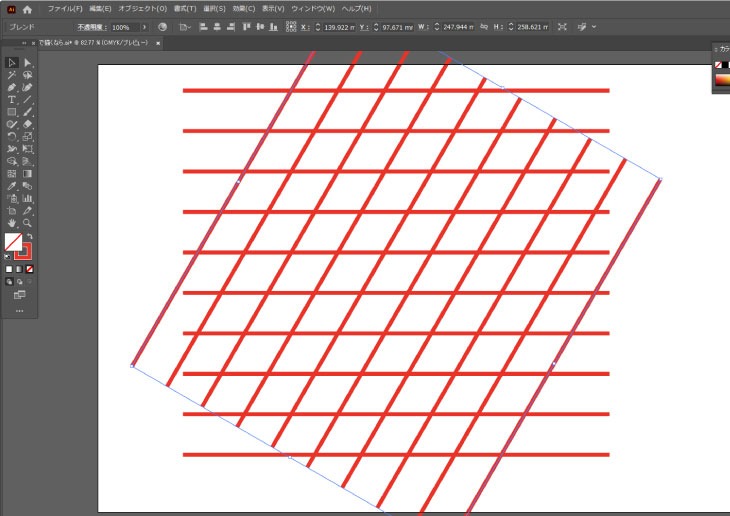730x516 pixels.
Task: Select the Rectangle tool
Action: 12,112
